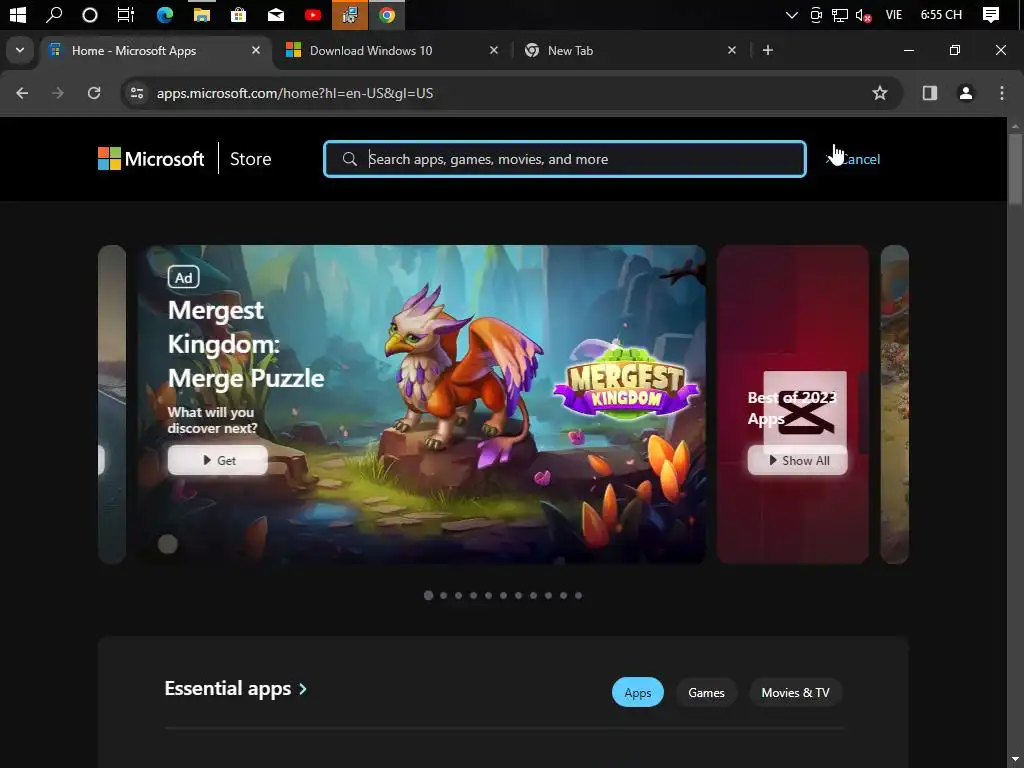Screen dimensions: 1024x768
Task: Click the muted volume tray icon
Action: coord(863,14)
